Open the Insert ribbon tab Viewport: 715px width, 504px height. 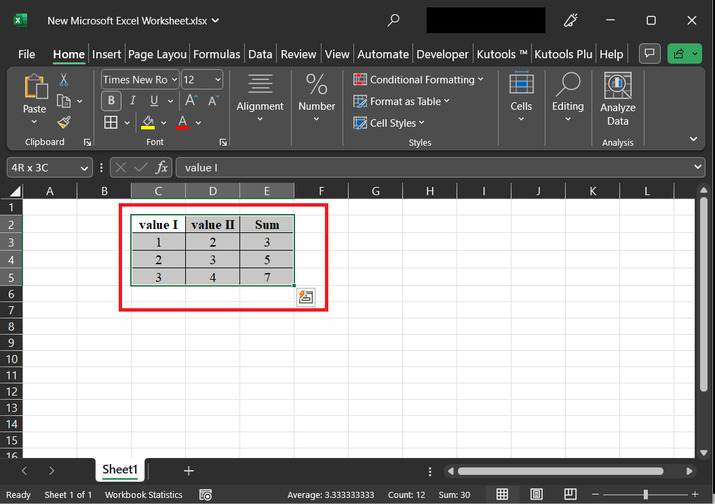tap(106, 54)
